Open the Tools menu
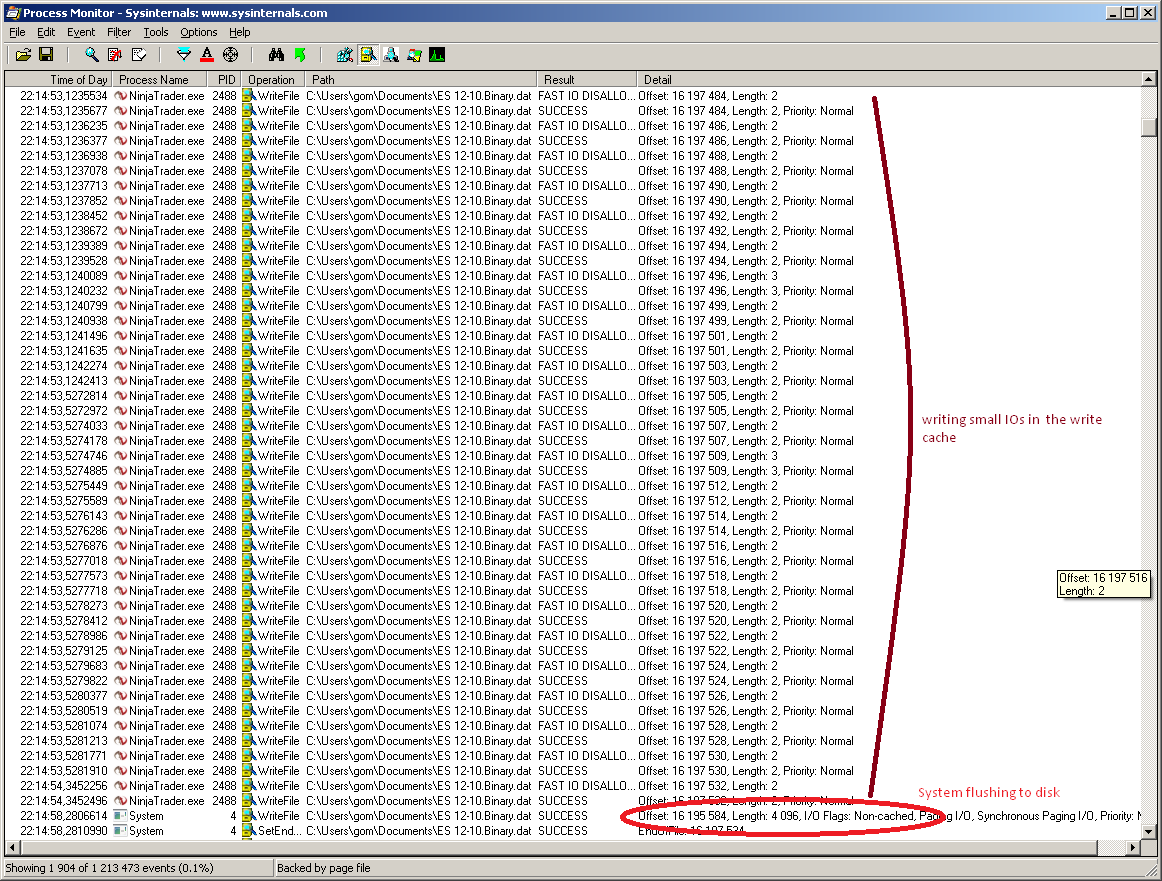Screen dimensions: 1162x881 pyautogui.click(x=156, y=33)
